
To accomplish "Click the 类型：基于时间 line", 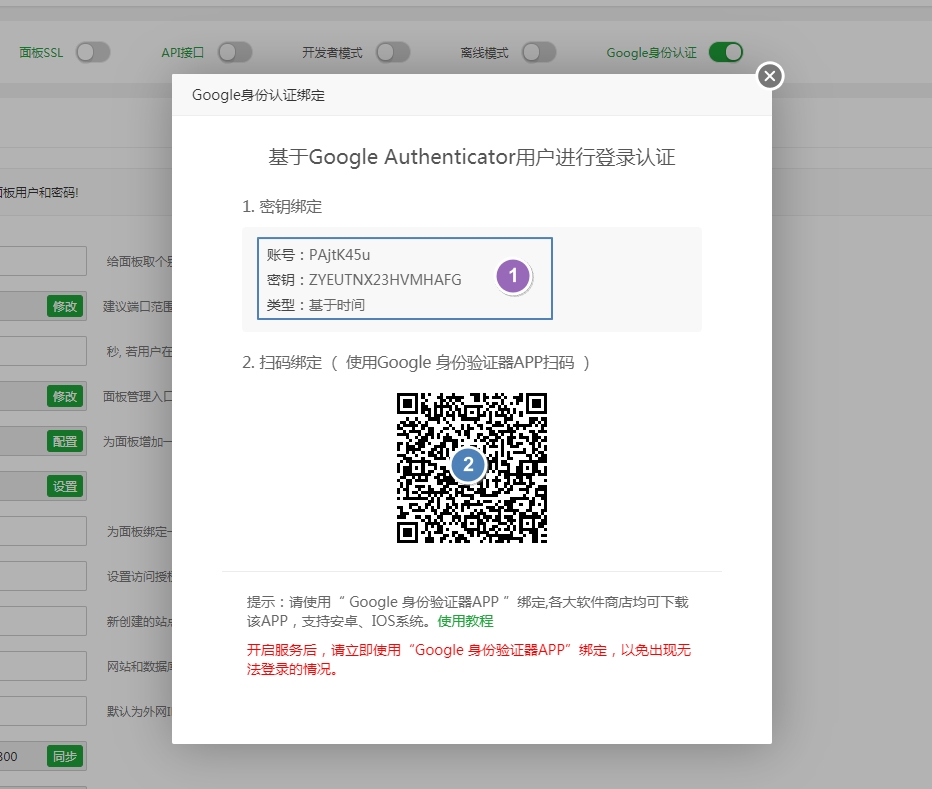I will coord(316,305).
